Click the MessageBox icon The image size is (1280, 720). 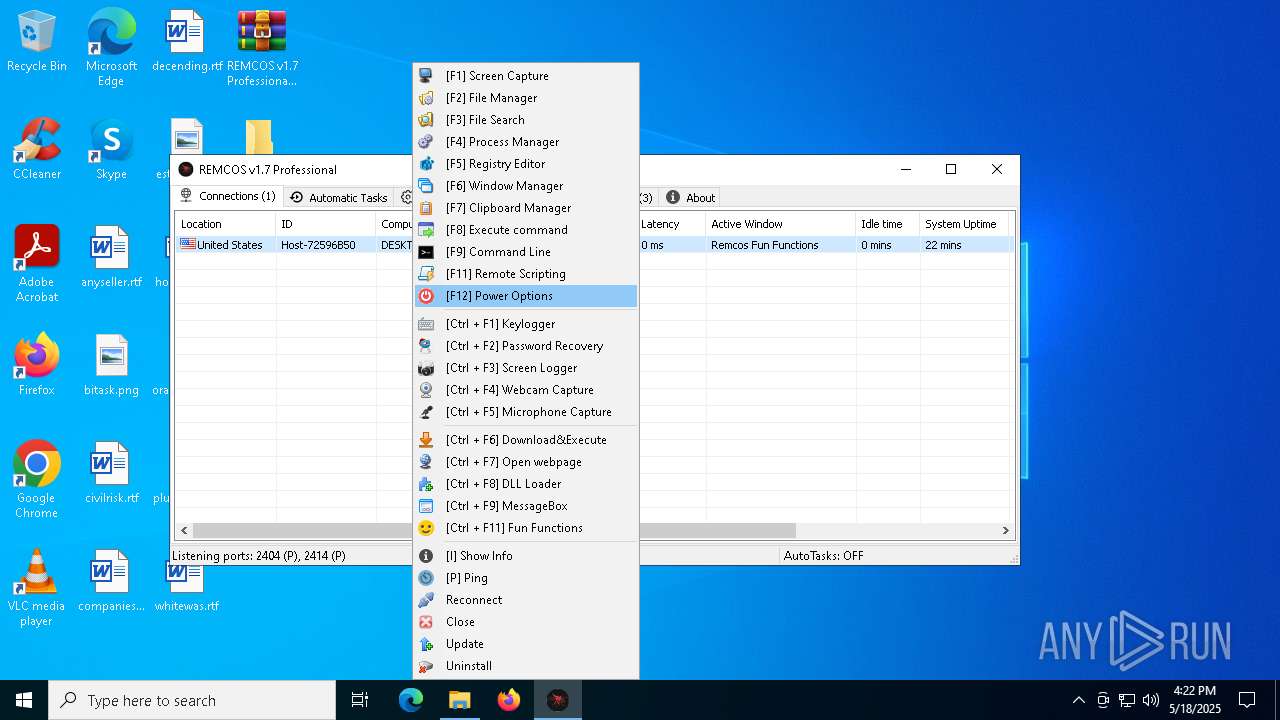tap(426, 506)
